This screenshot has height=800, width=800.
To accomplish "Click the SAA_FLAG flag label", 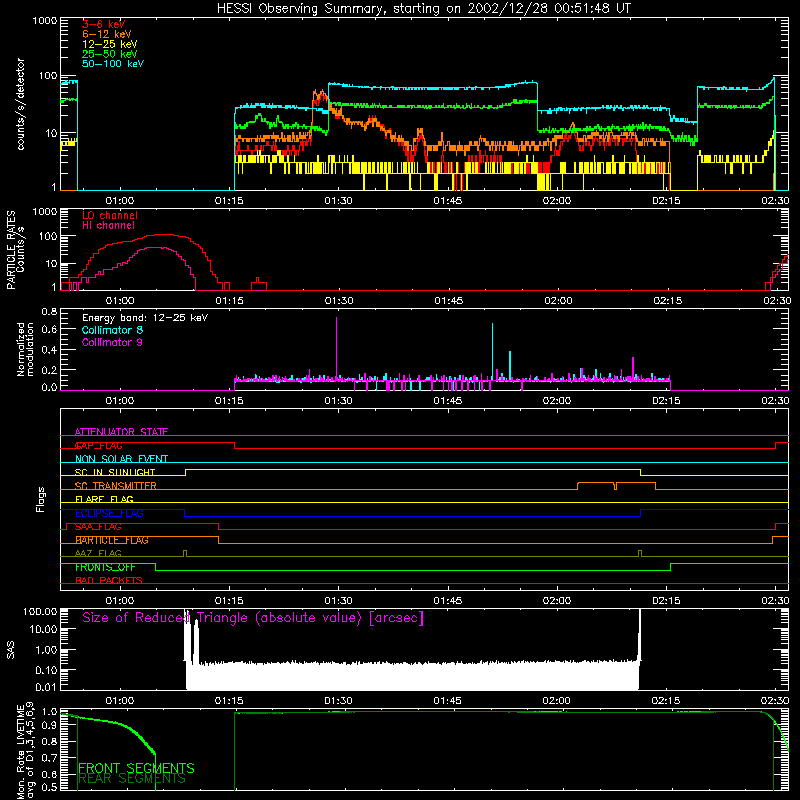I will click(x=98, y=527).
